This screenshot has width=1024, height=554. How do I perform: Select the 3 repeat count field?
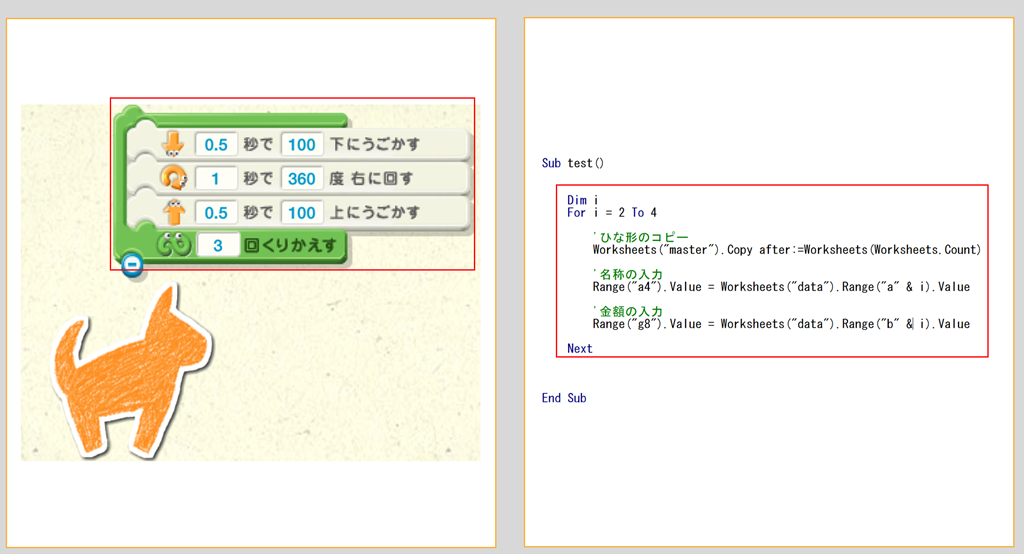coord(218,246)
